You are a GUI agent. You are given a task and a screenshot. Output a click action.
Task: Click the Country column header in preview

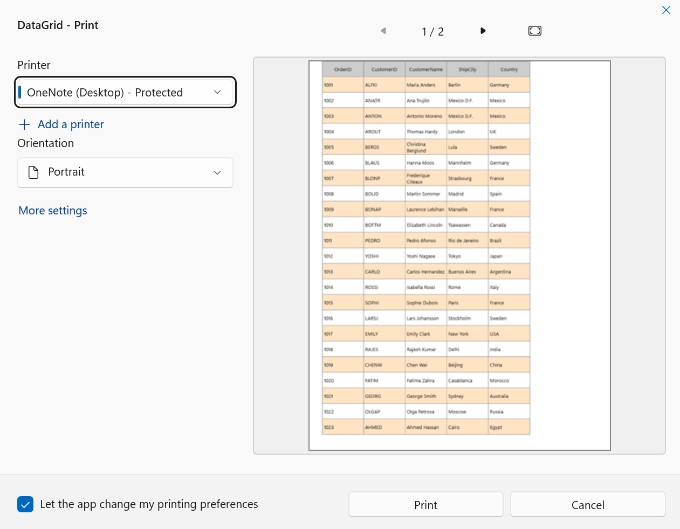point(509,69)
